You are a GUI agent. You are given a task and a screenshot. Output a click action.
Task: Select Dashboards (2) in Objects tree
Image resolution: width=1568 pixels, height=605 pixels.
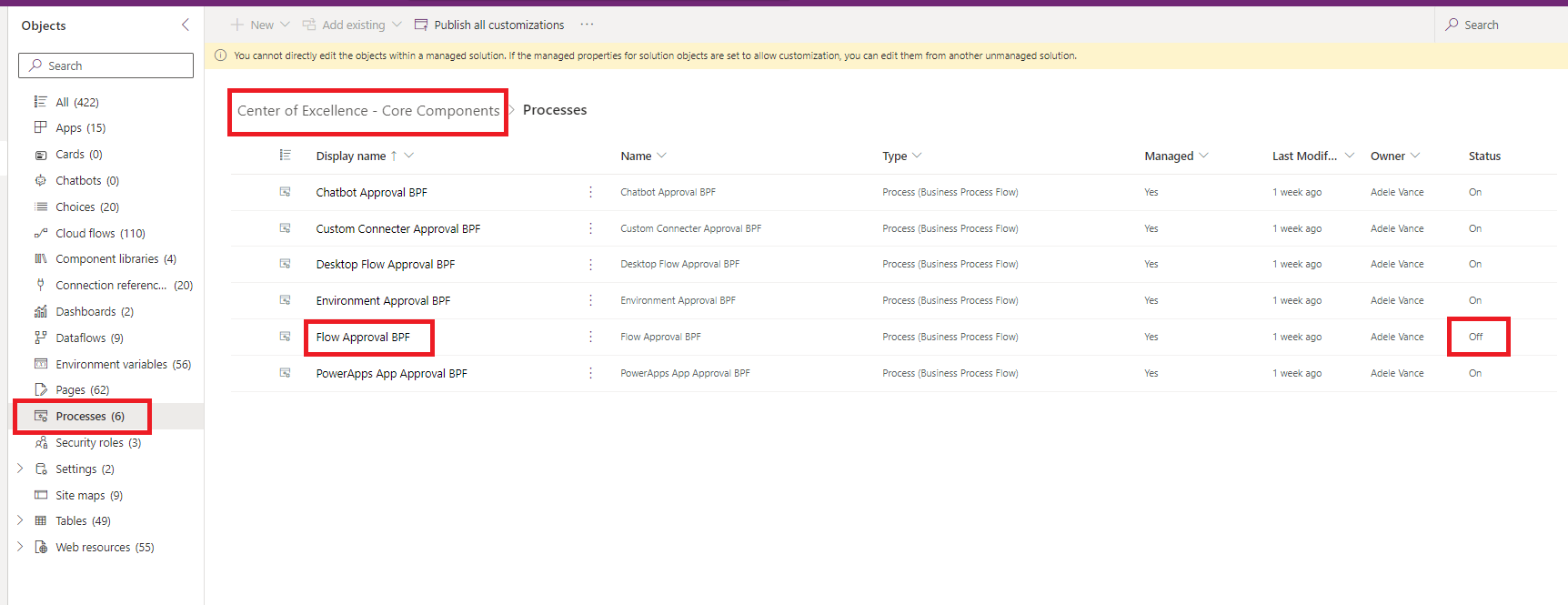[95, 311]
